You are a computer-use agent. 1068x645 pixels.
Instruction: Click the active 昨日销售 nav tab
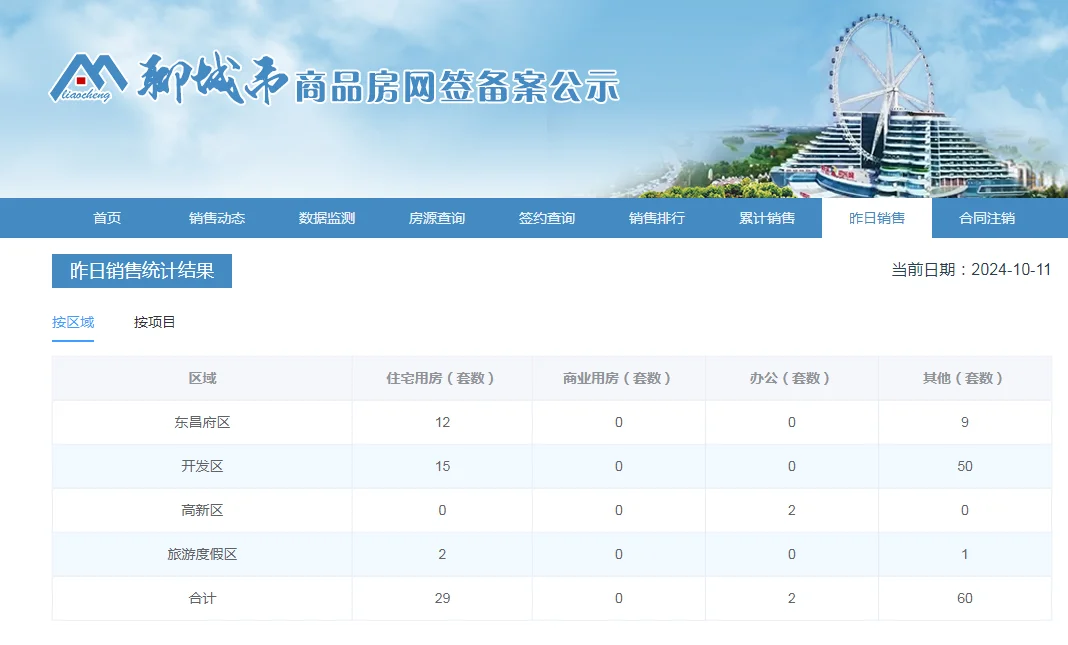coord(877,218)
